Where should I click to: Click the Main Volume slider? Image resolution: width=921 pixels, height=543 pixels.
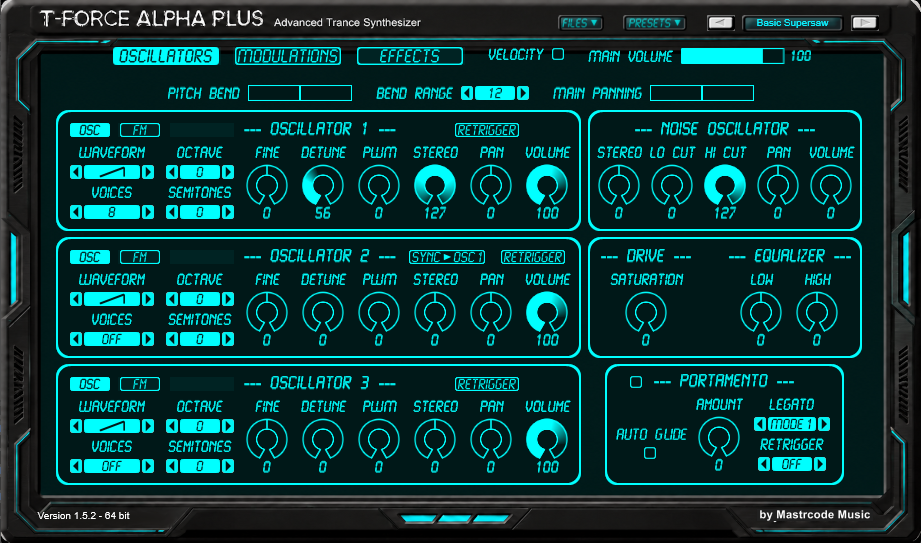(732, 56)
